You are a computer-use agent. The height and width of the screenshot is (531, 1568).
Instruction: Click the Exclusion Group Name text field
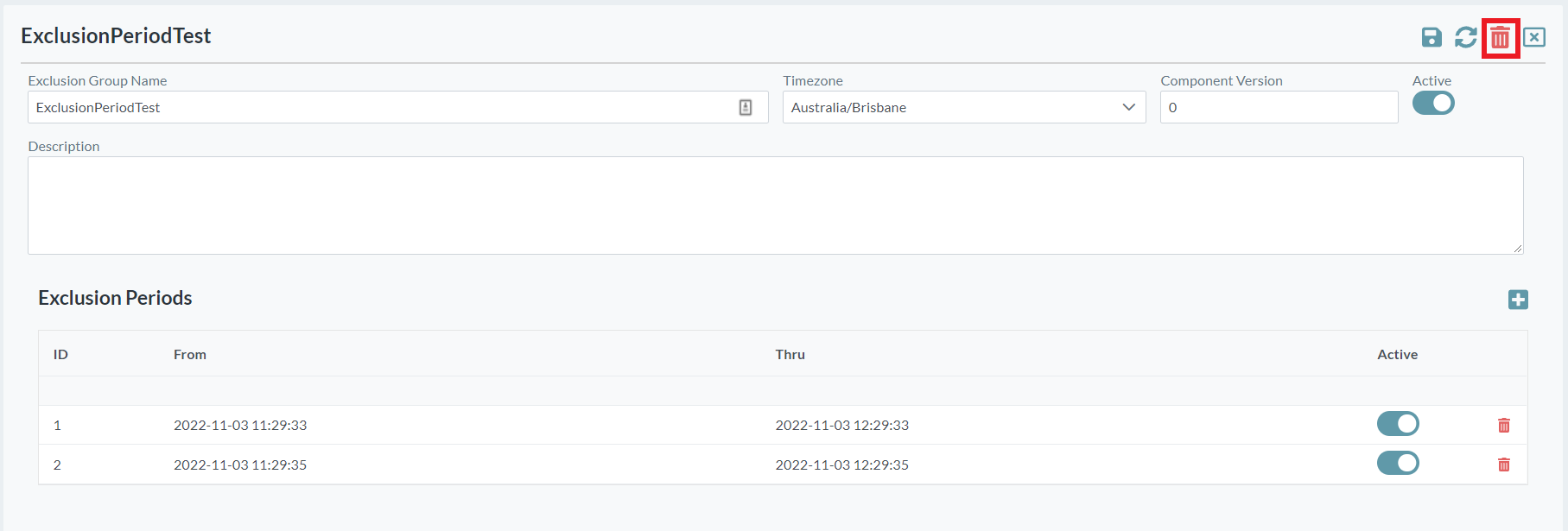tap(380, 107)
